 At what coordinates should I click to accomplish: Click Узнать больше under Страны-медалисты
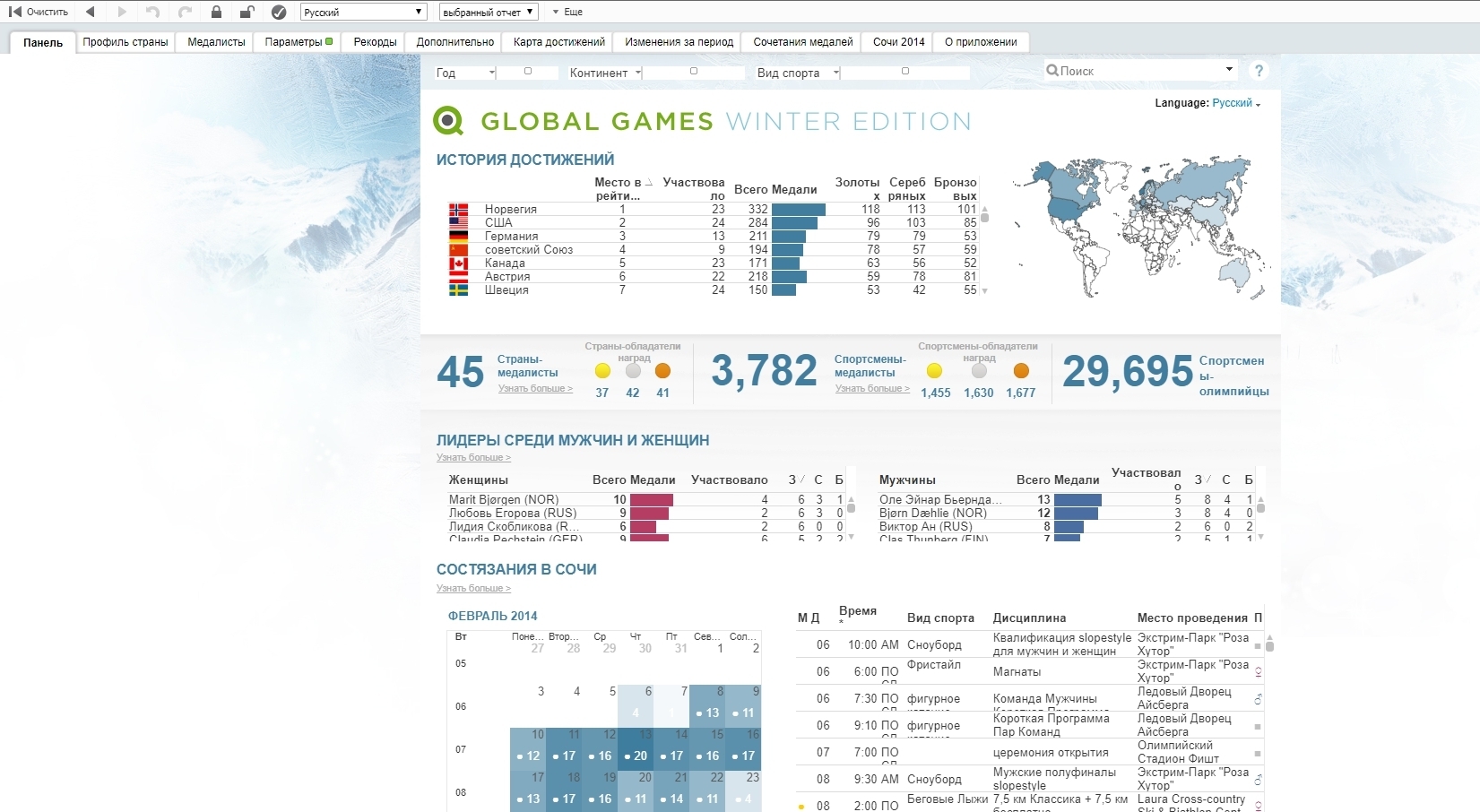tap(535, 389)
